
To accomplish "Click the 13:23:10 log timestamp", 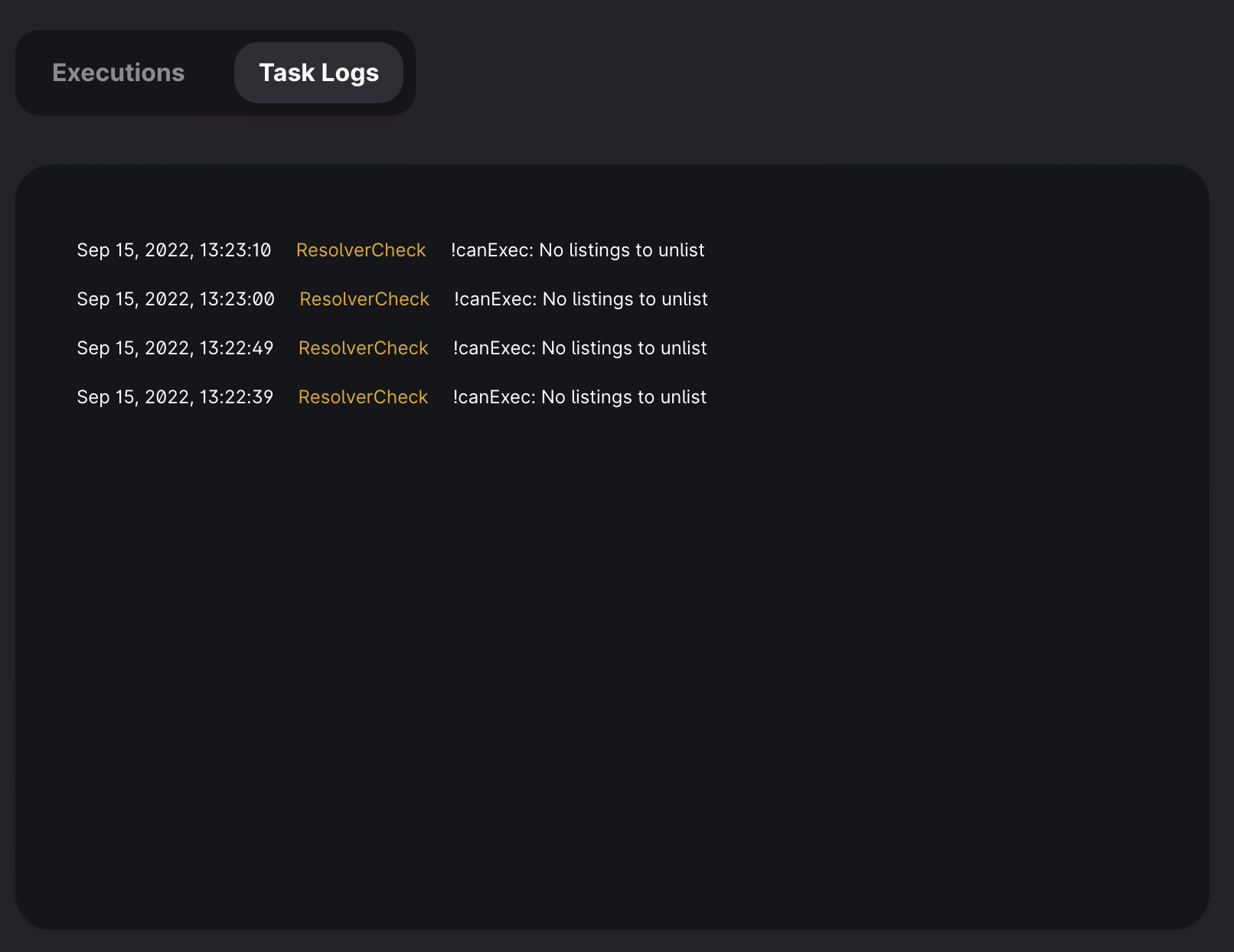I will click(174, 250).
